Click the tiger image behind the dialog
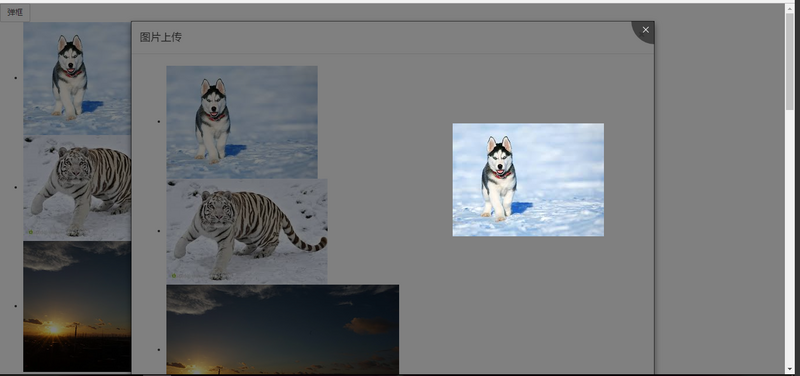 point(77,187)
